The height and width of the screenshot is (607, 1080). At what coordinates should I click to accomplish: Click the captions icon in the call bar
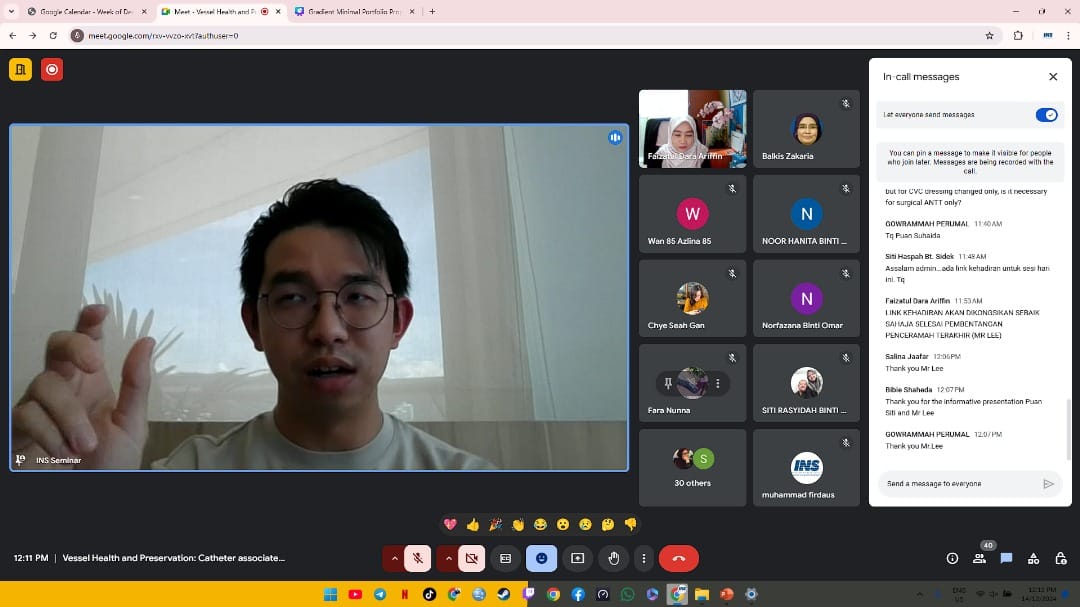[505, 558]
